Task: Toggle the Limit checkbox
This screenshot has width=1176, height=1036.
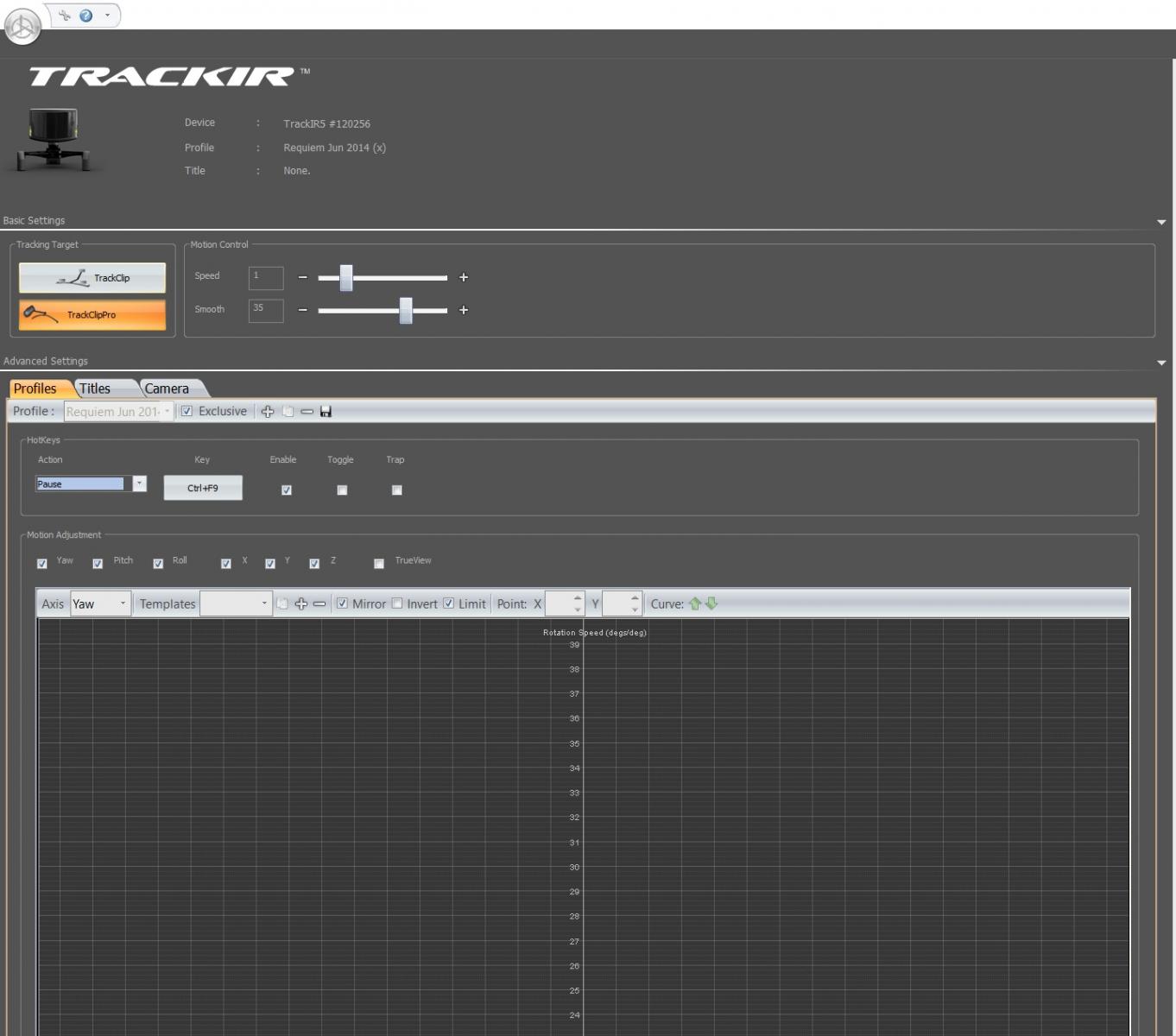Action: pyautogui.click(x=449, y=603)
